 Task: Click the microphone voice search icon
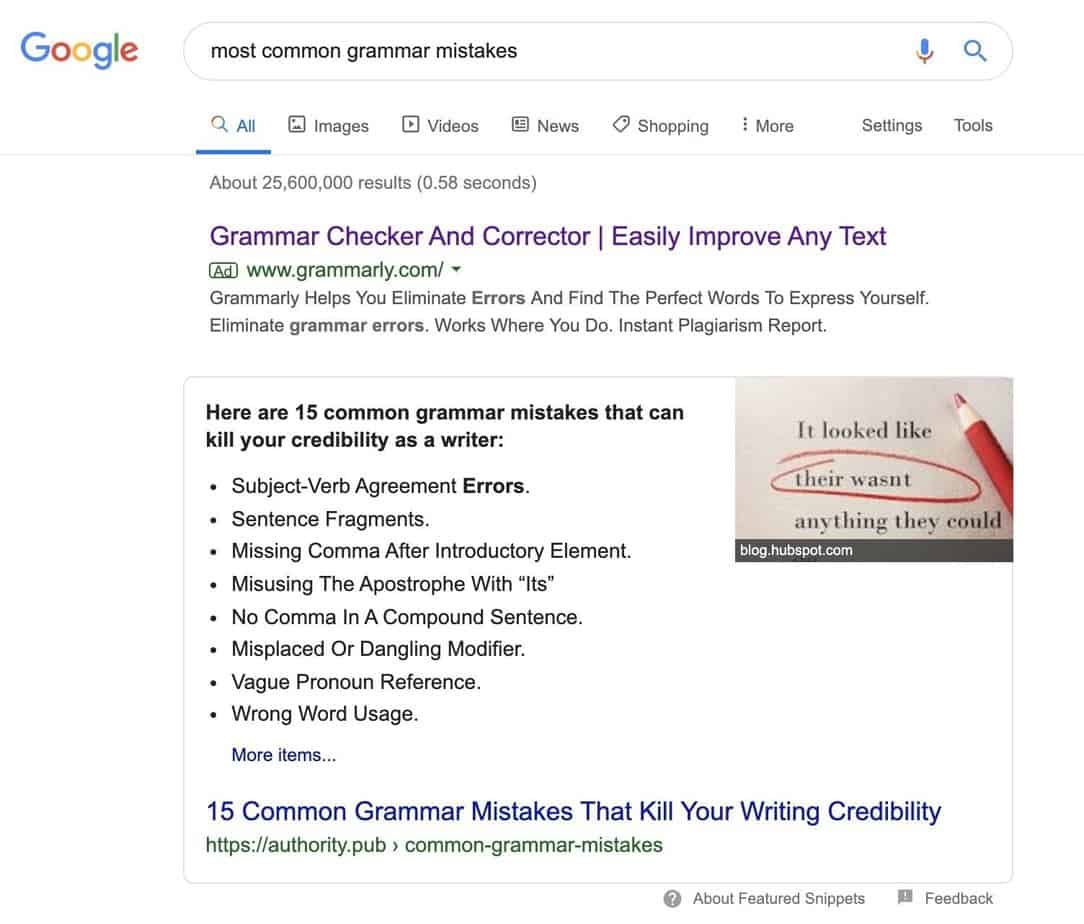pyautogui.click(x=925, y=50)
